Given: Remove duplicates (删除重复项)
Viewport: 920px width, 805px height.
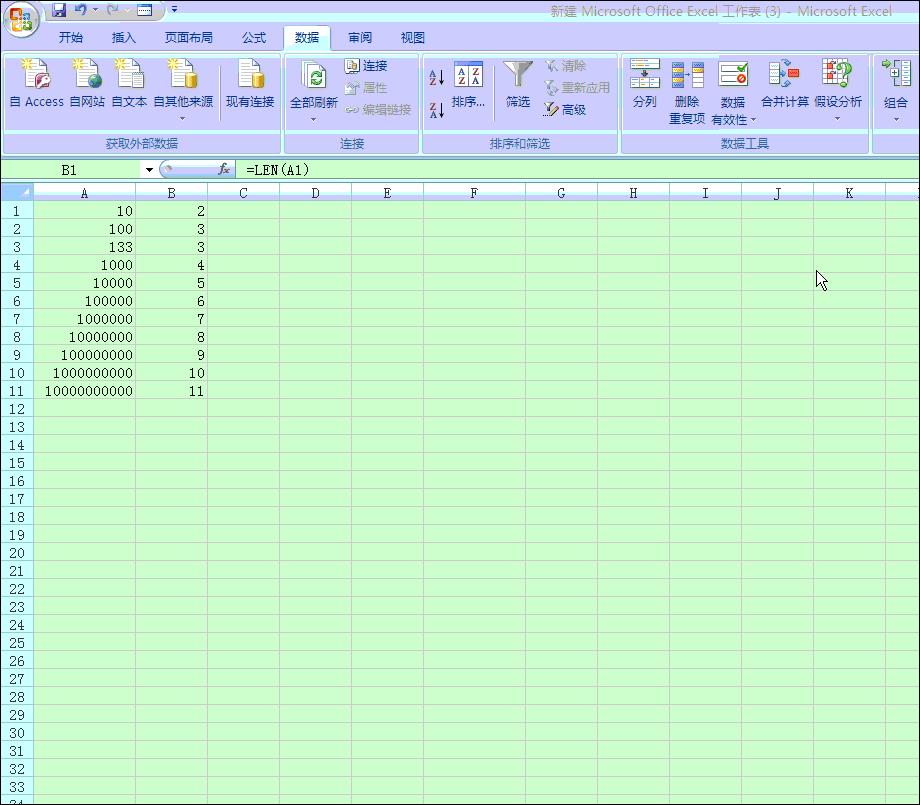Looking at the screenshot, I should click(x=687, y=92).
